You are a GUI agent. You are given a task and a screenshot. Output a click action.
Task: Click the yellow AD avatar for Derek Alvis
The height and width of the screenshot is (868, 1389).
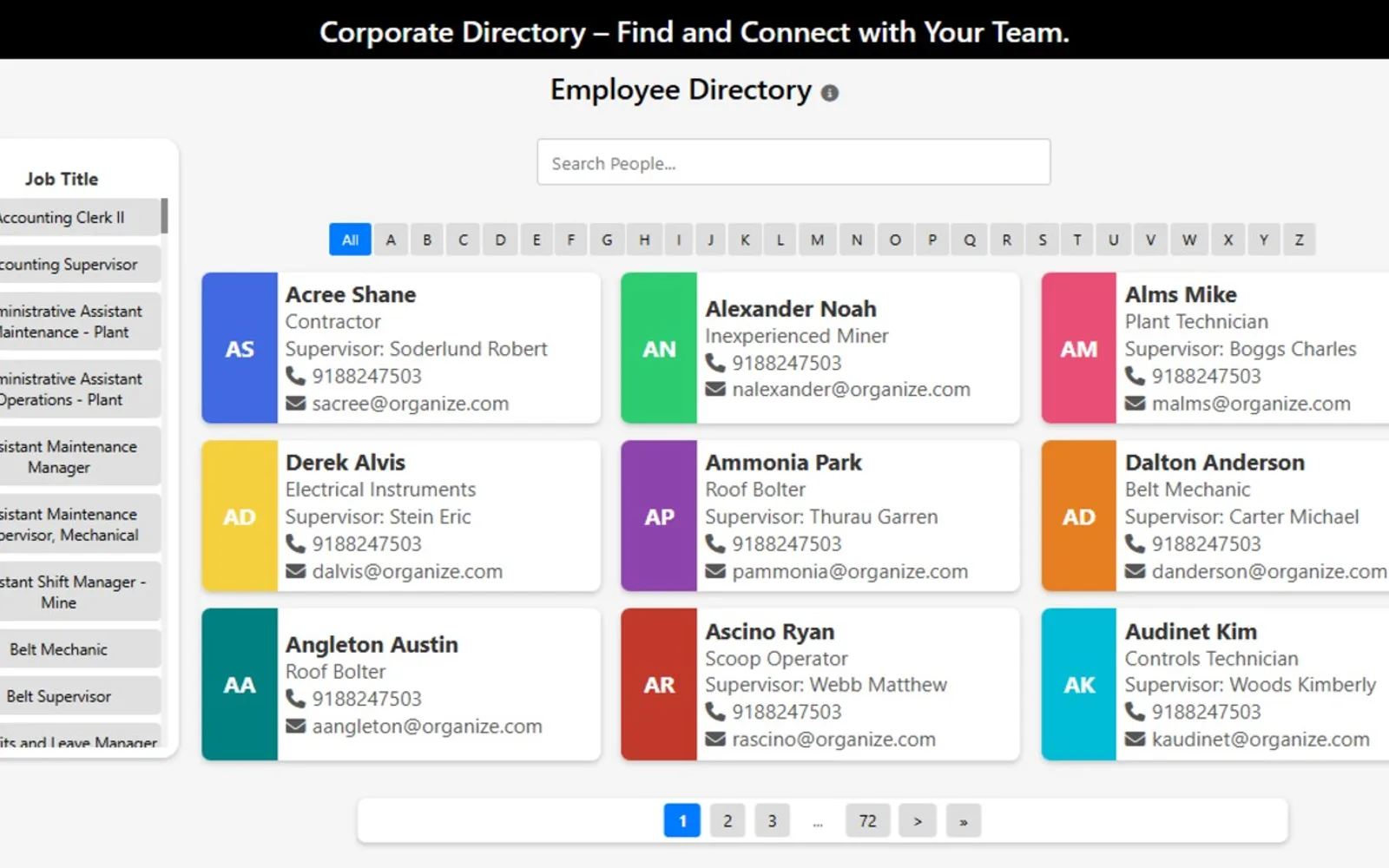(240, 516)
